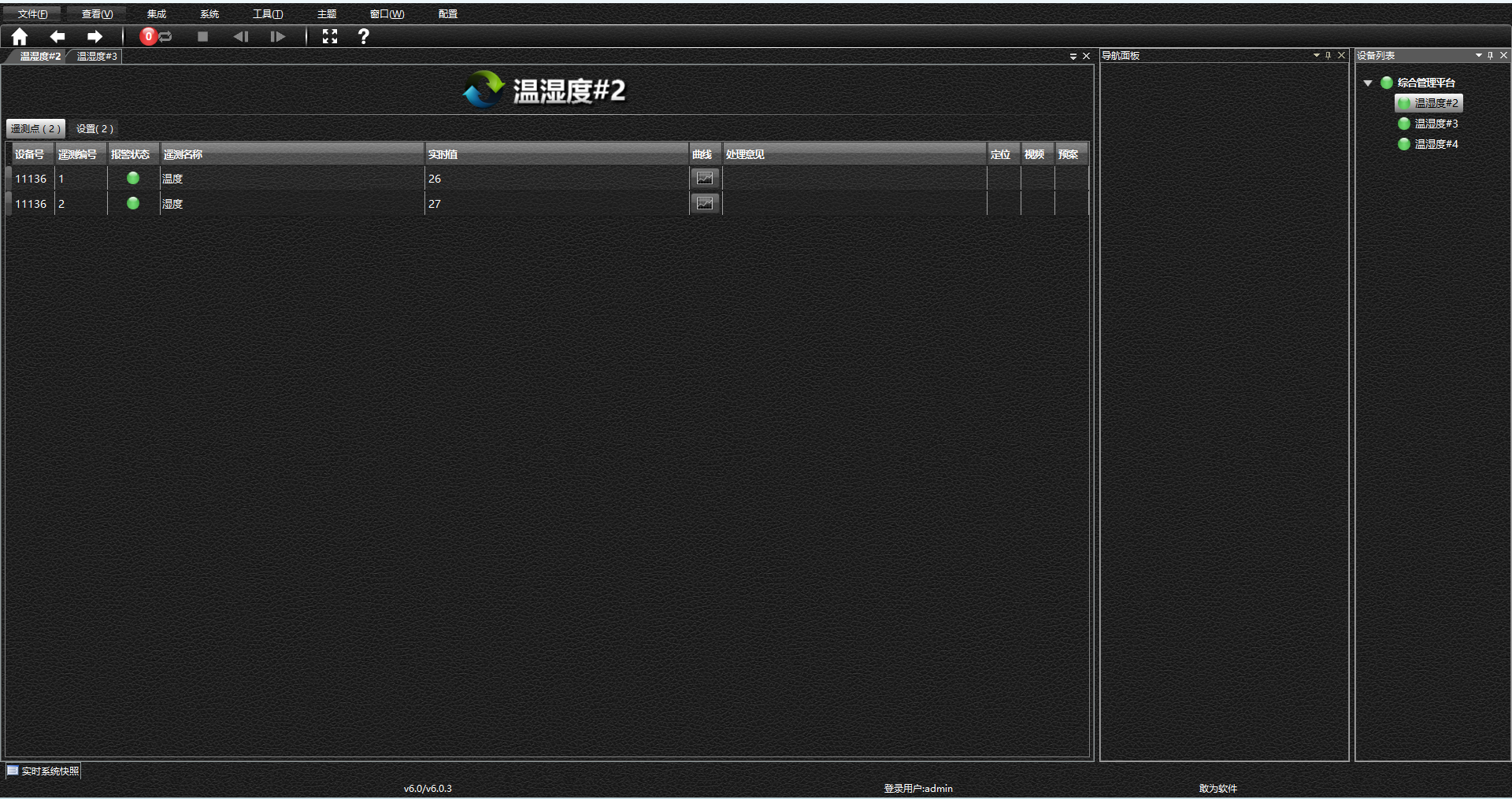Step to the previous frame
Image resolution: width=1512 pixels, height=799 pixels.
tap(241, 36)
